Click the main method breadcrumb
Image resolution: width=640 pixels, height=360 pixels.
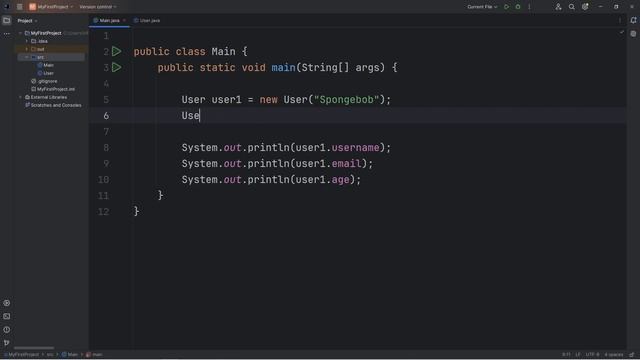[x=94, y=355]
